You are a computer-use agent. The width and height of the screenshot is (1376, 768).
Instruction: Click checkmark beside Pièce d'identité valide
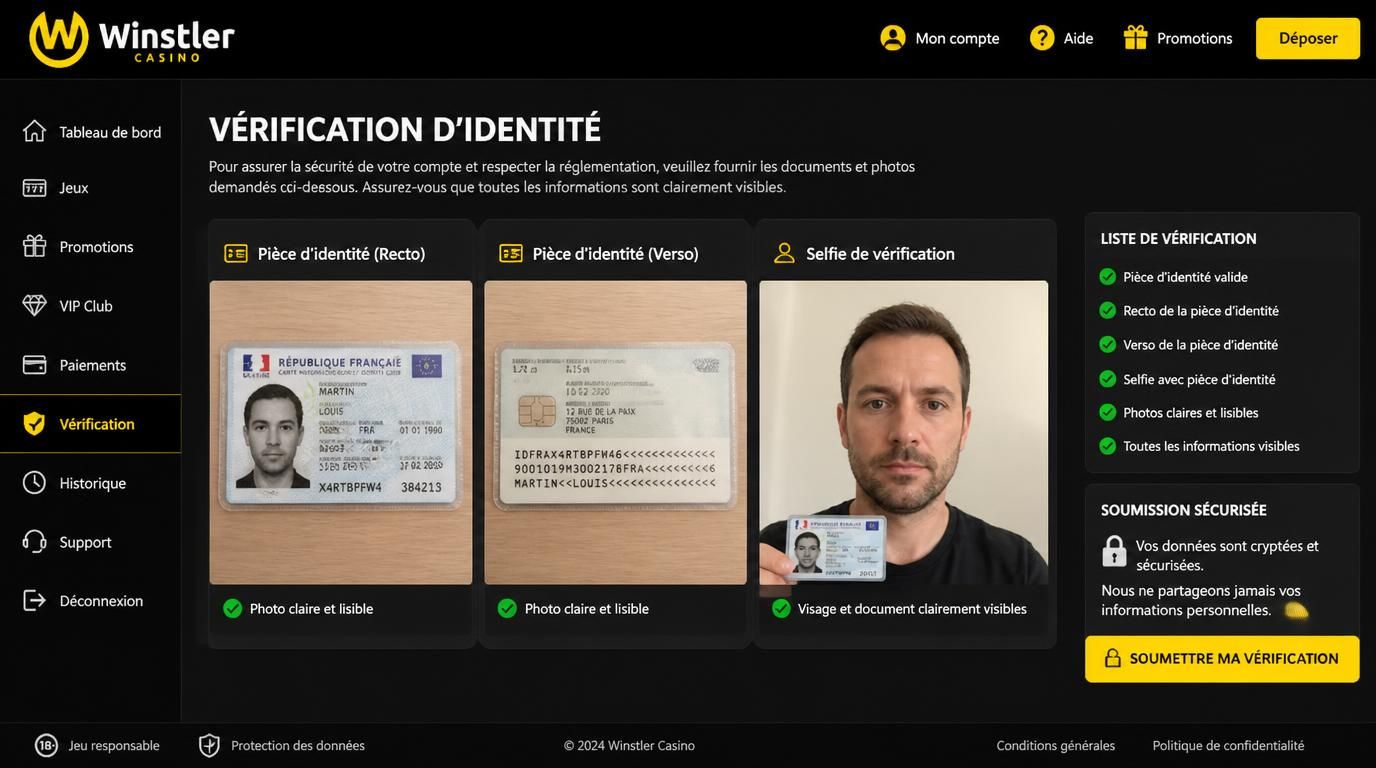(x=1108, y=276)
